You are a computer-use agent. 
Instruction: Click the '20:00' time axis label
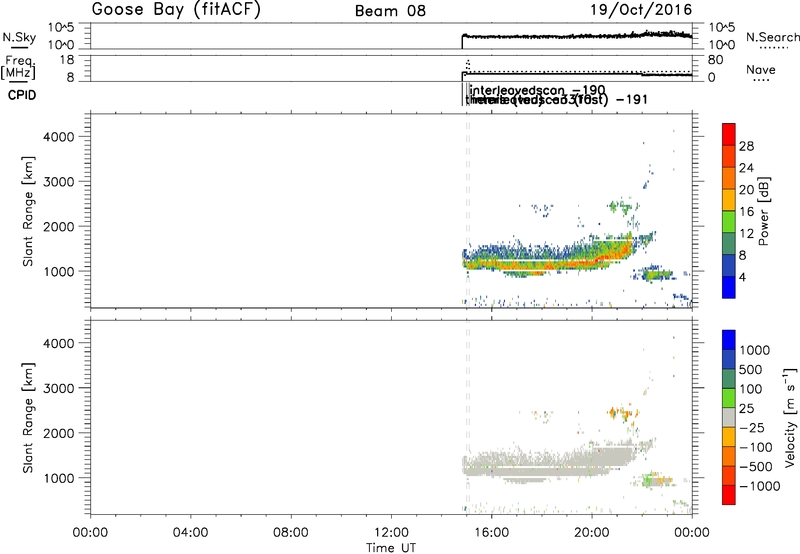592,533
